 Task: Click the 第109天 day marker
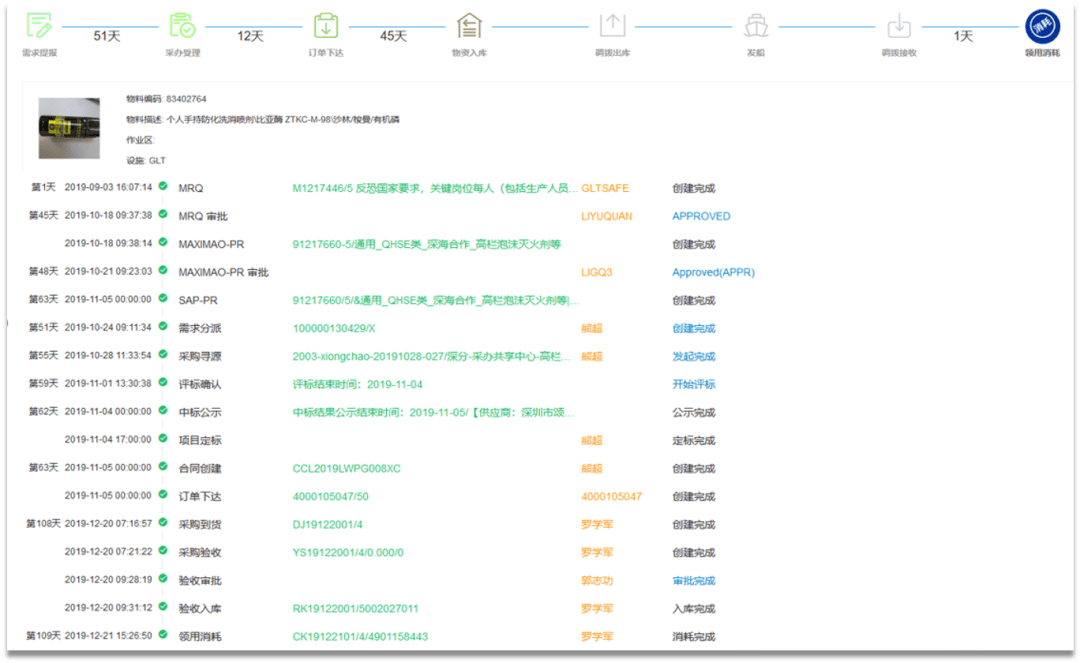pyautogui.click(x=43, y=635)
